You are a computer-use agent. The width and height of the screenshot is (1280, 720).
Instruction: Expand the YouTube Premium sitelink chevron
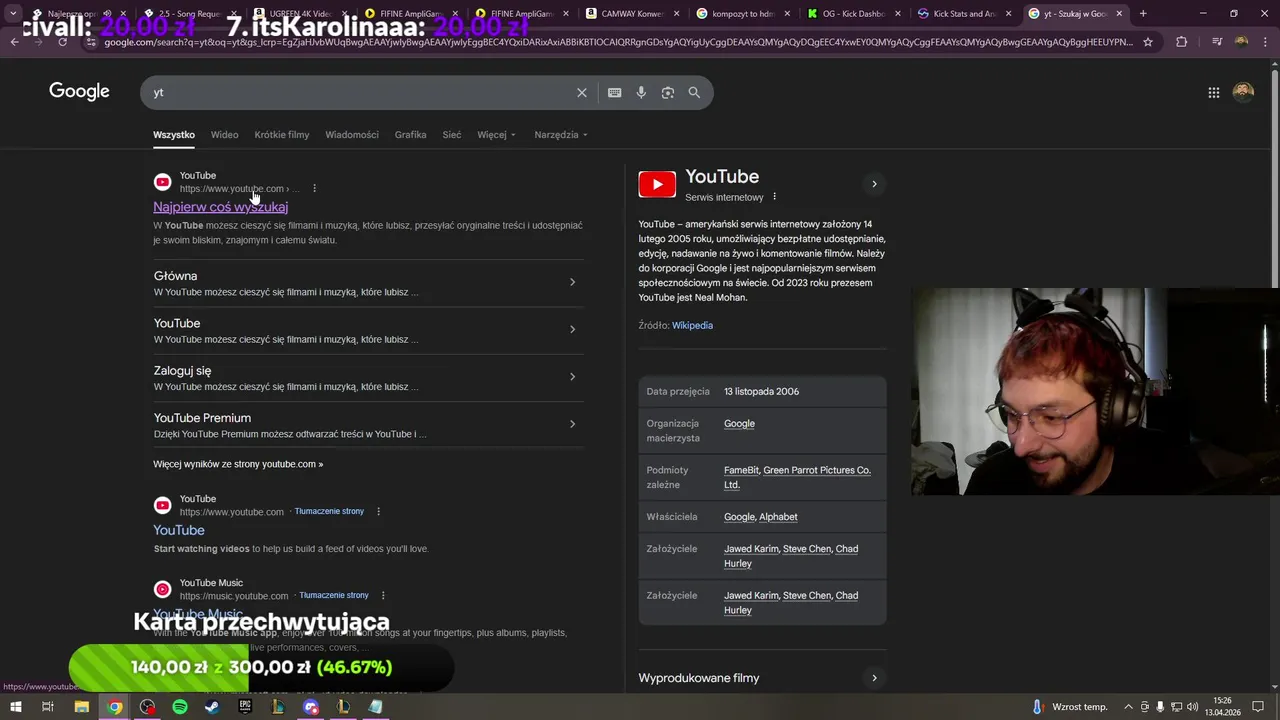(572, 424)
